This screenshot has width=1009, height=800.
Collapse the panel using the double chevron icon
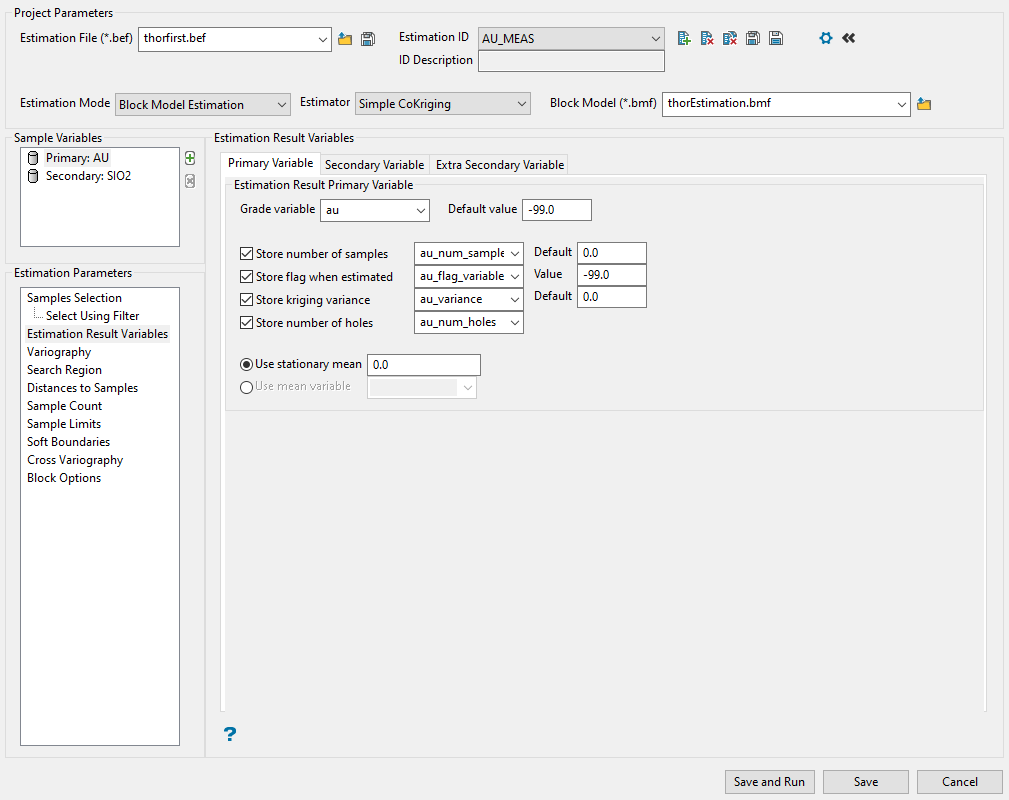pyautogui.click(x=849, y=39)
